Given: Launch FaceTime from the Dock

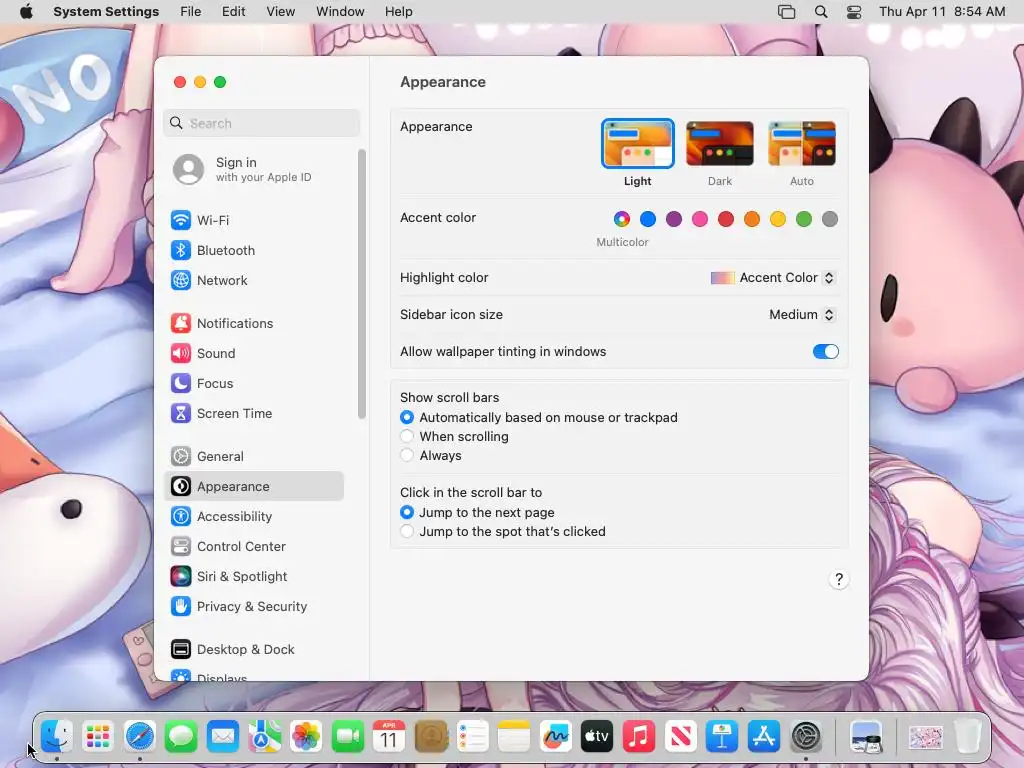Looking at the screenshot, I should (347, 737).
